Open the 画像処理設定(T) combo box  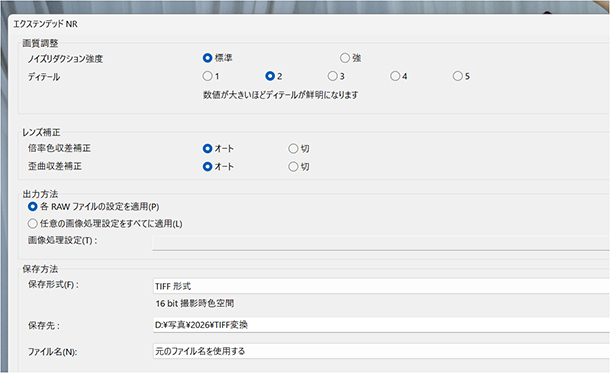pyautogui.click(x=381, y=243)
